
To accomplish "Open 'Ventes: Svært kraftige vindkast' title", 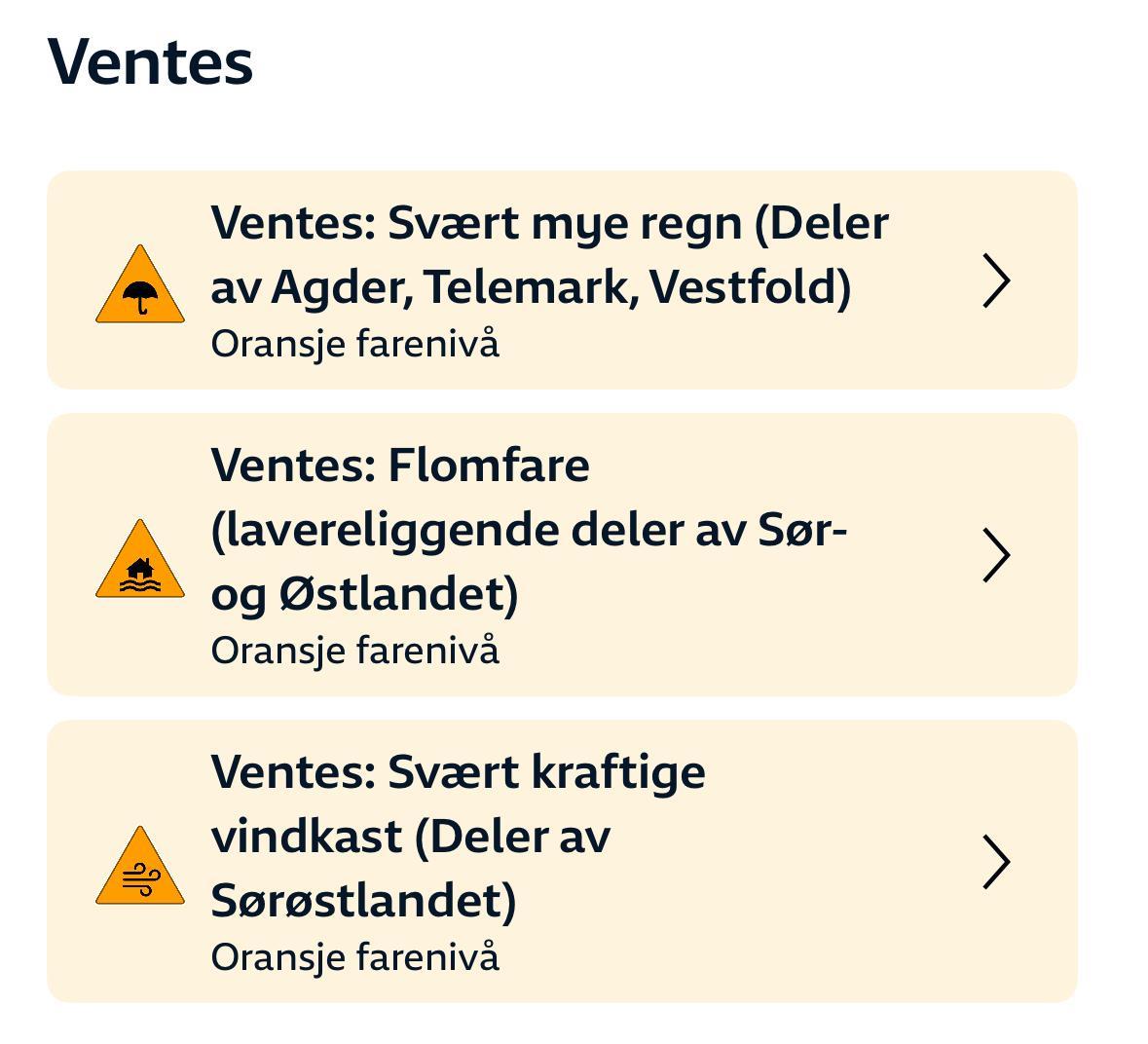I will [458, 772].
